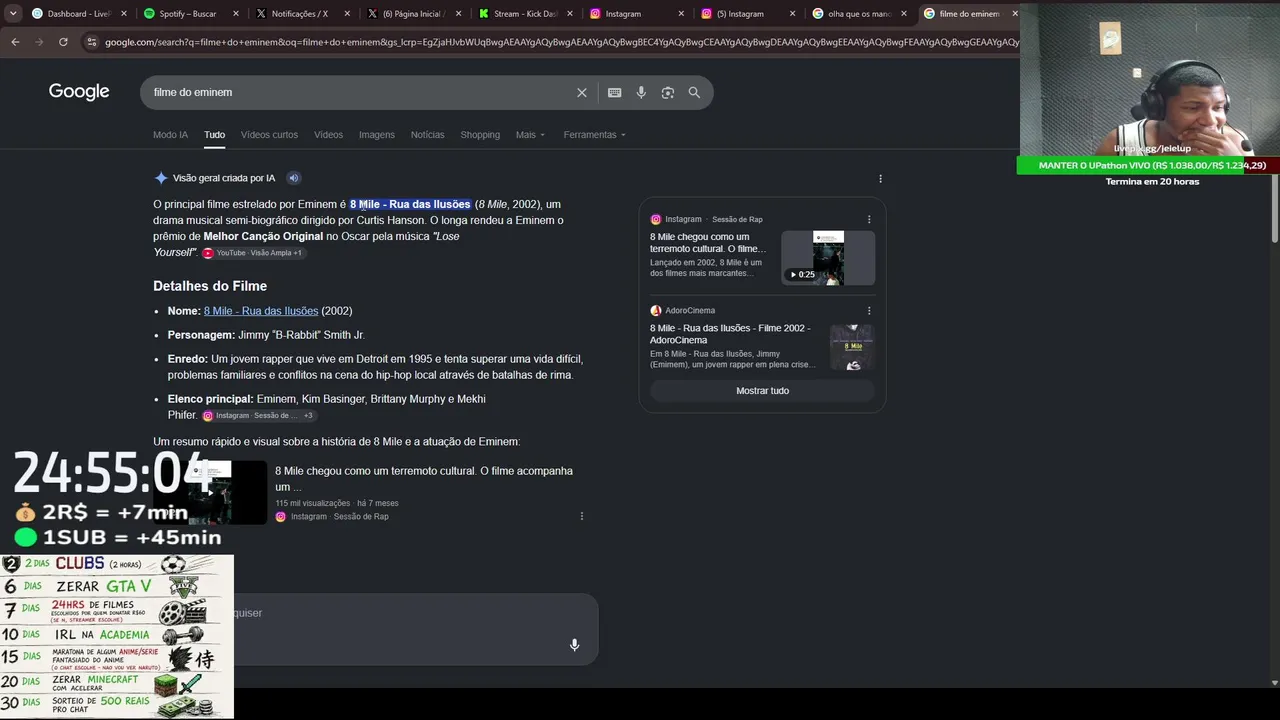Click the Mostrar tudo button
Image resolution: width=1280 pixels, height=720 pixels.
coord(762,391)
